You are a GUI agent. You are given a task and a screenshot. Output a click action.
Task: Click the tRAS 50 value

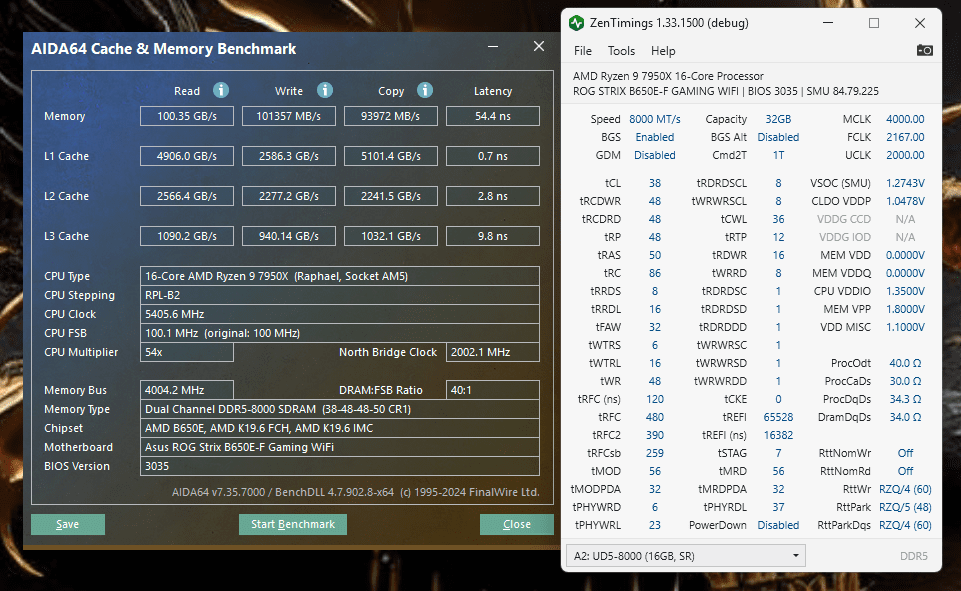(x=655, y=255)
